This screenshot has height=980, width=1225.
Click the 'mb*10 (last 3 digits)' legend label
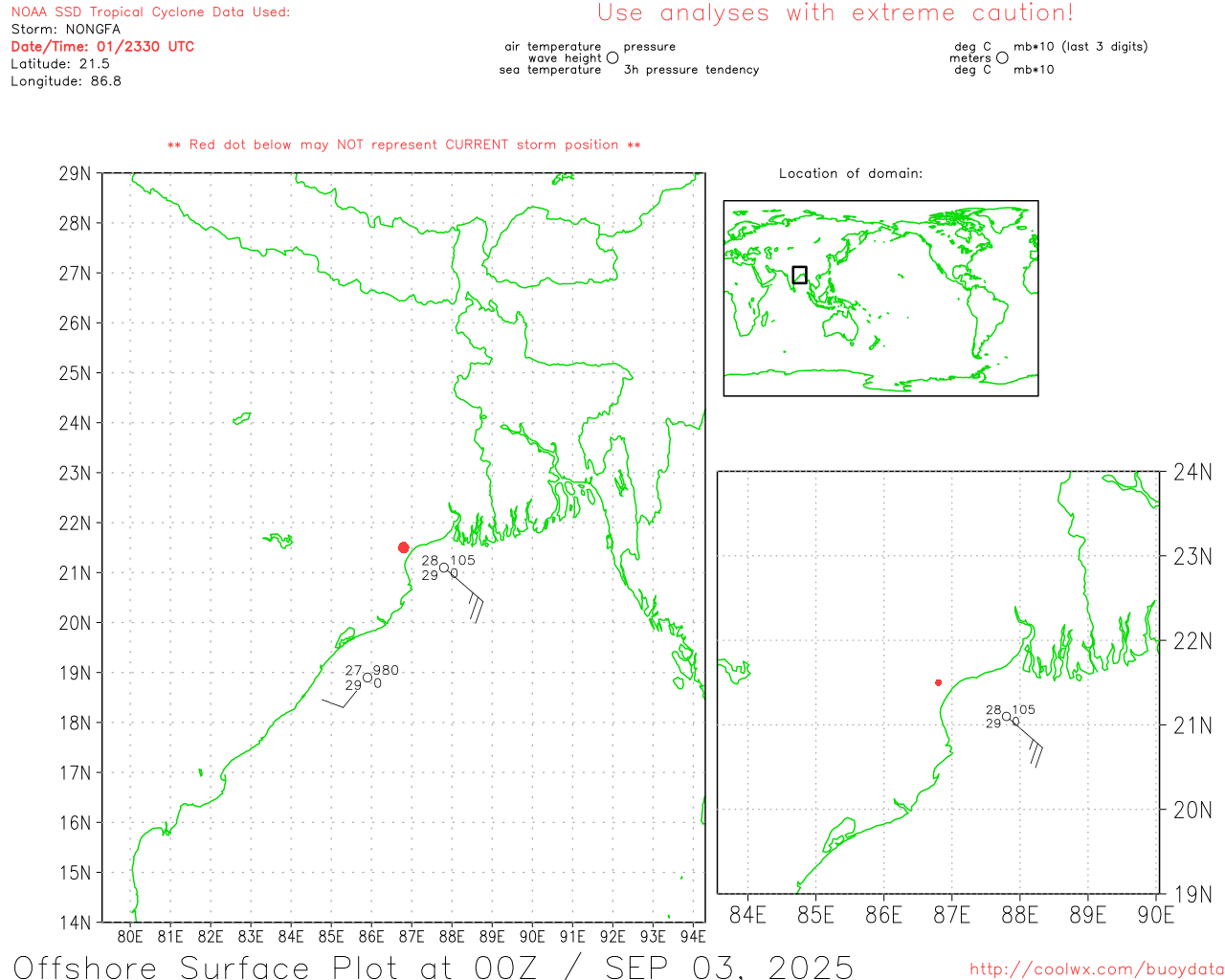[x=1080, y=47]
